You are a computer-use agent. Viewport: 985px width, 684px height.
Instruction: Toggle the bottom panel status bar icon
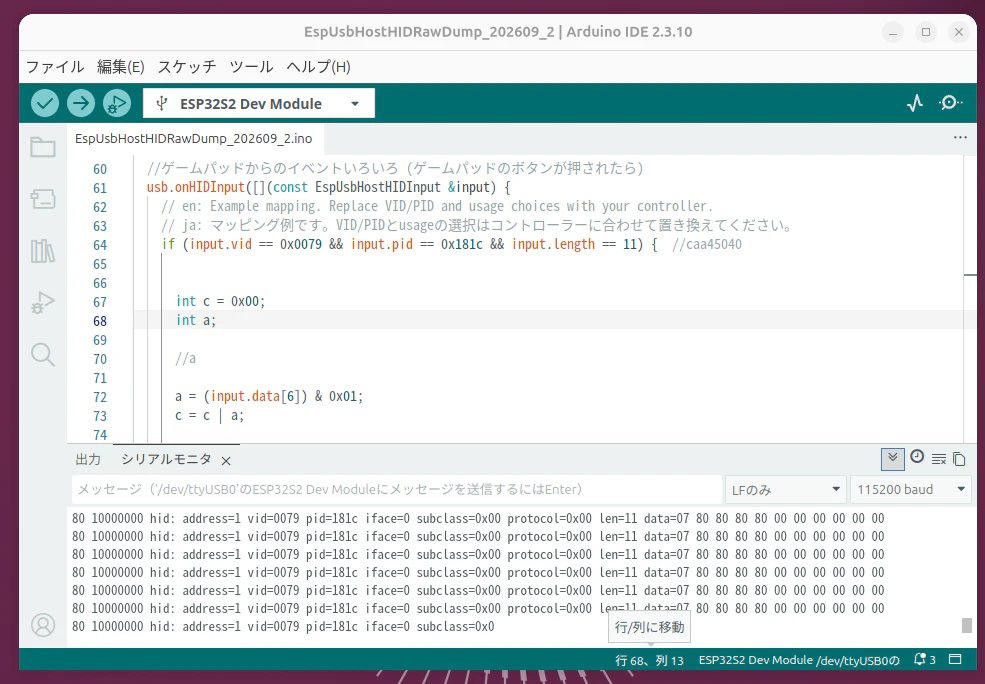955,659
